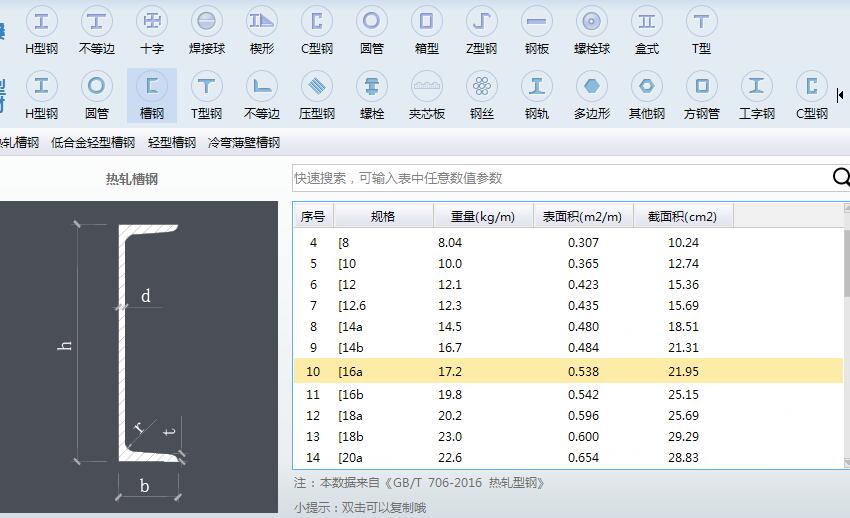Click the highlighted 槽钢 icon
Viewport: 850px width, 518px height.
tap(152, 96)
